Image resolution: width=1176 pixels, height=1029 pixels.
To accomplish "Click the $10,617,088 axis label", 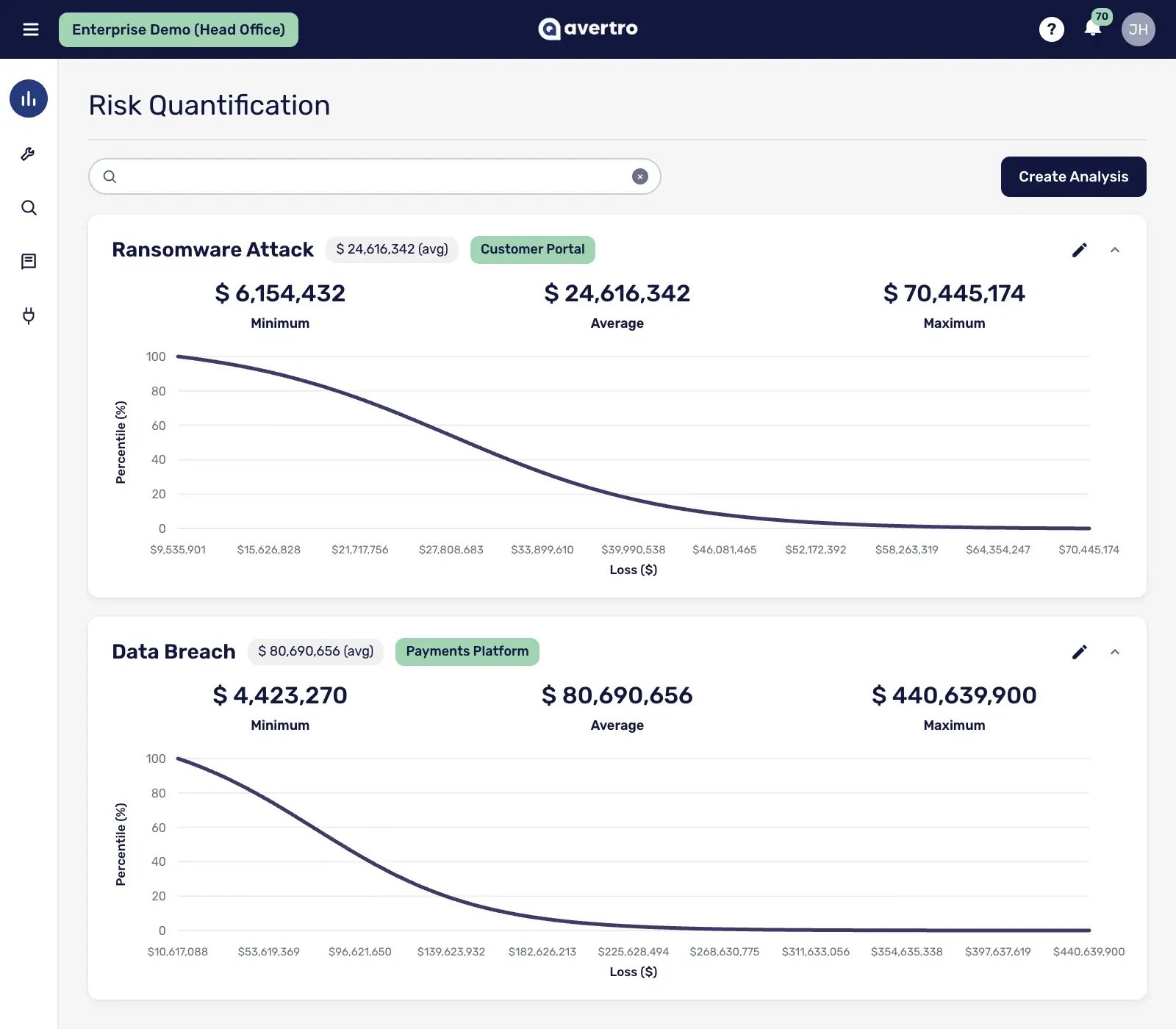I will 178,952.
